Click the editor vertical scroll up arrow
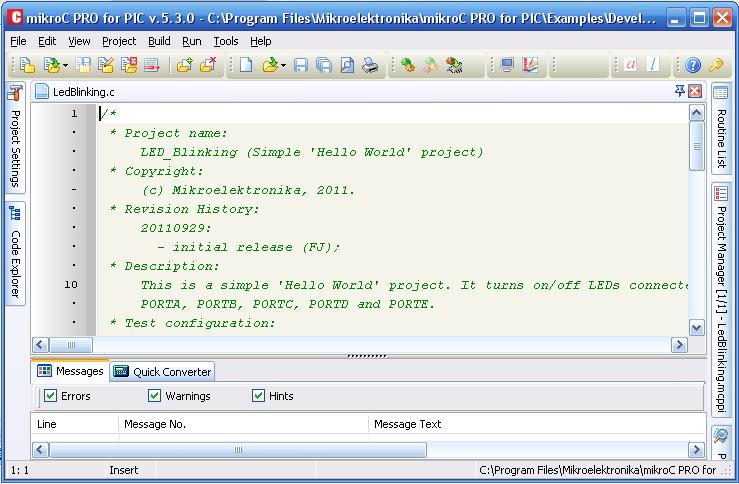Viewport: 739px width, 484px height. 697,113
